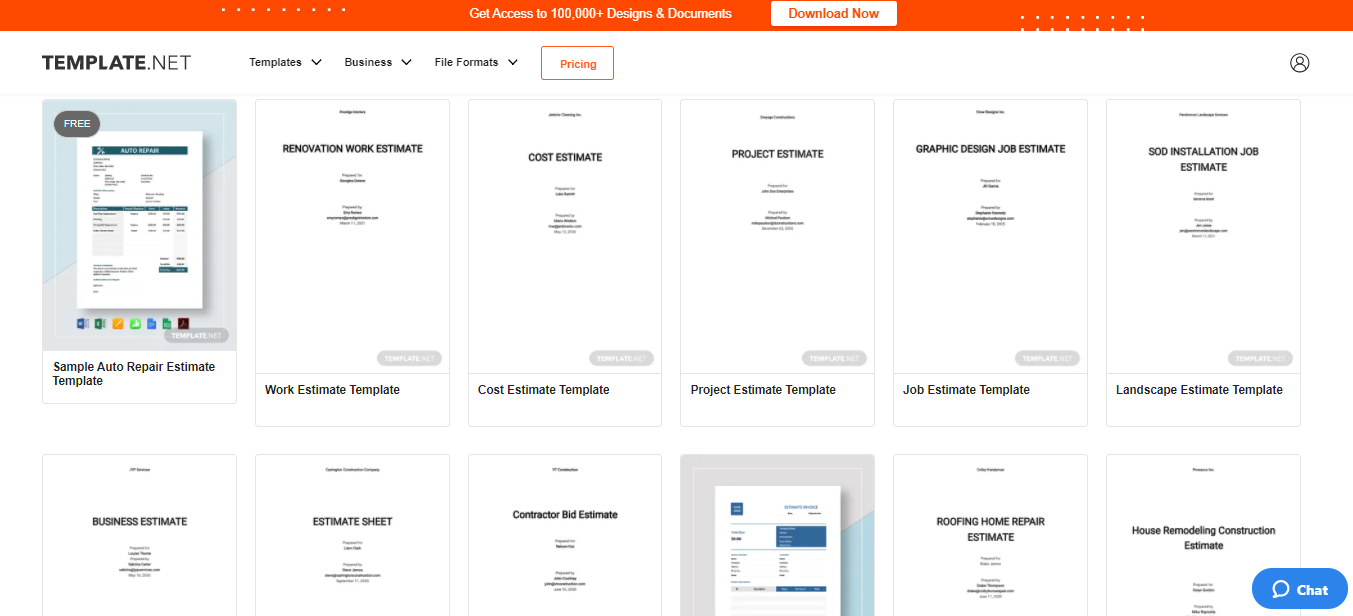Click the Microsoft Word format icon

tap(83, 323)
